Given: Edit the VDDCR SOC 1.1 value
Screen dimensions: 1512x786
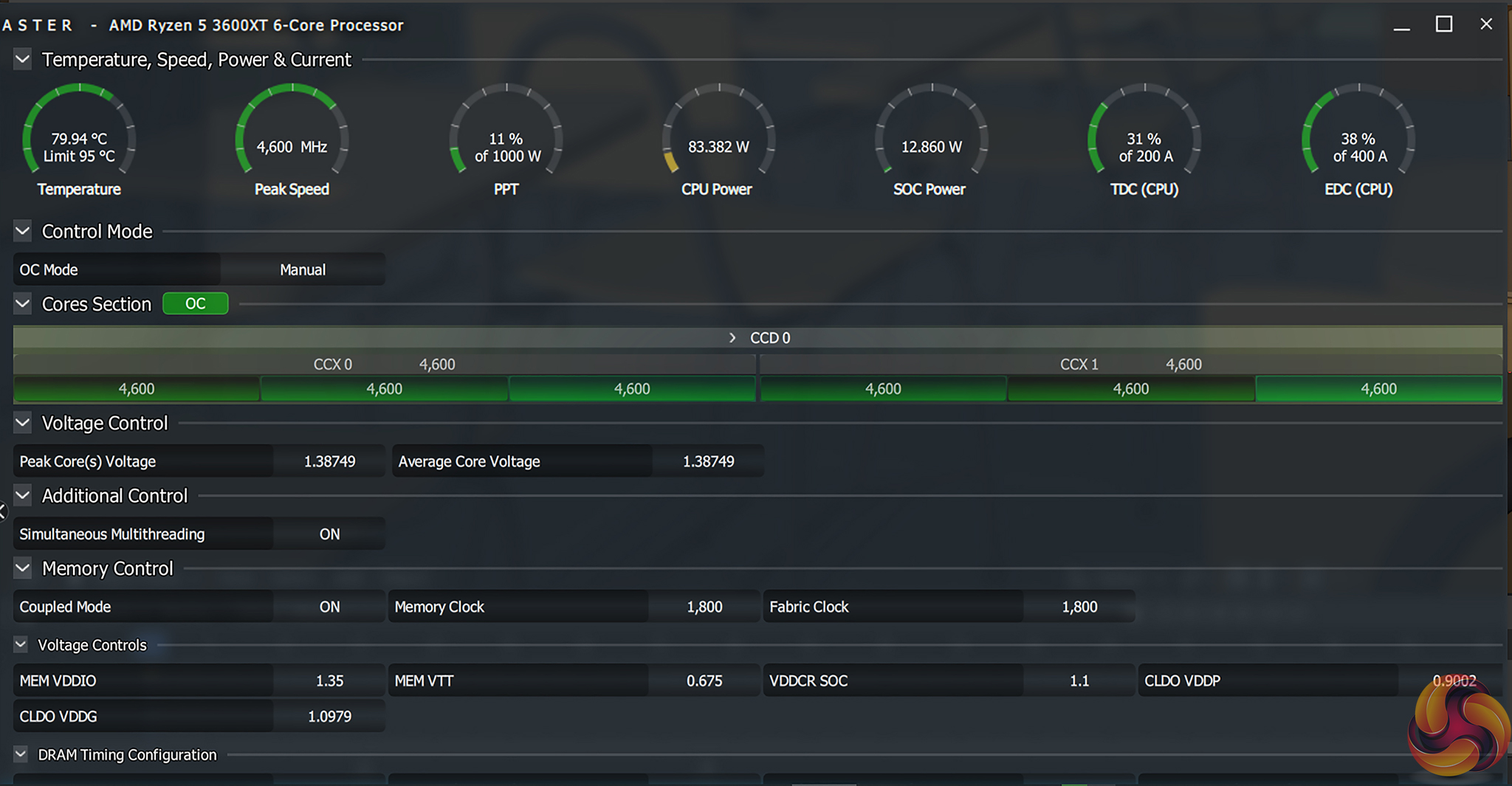Looking at the screenshot, I should pos(1079,680).
